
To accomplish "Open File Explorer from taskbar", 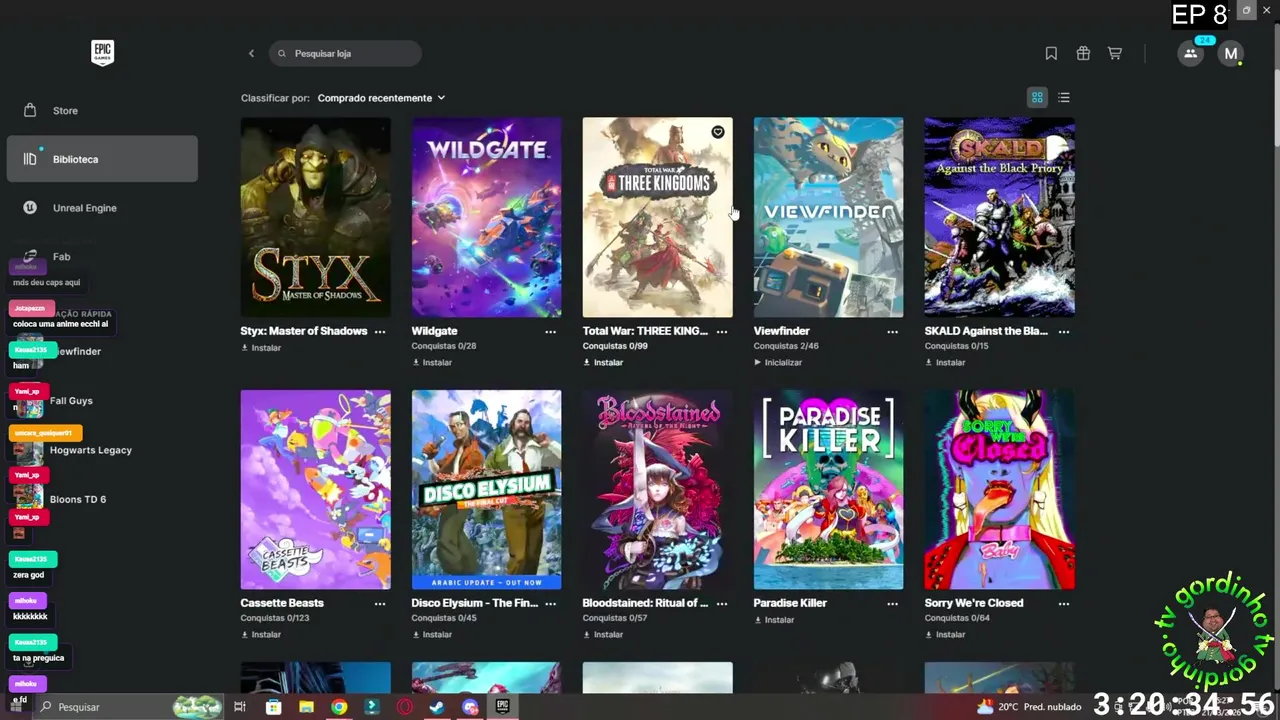I will click(306, 707).
